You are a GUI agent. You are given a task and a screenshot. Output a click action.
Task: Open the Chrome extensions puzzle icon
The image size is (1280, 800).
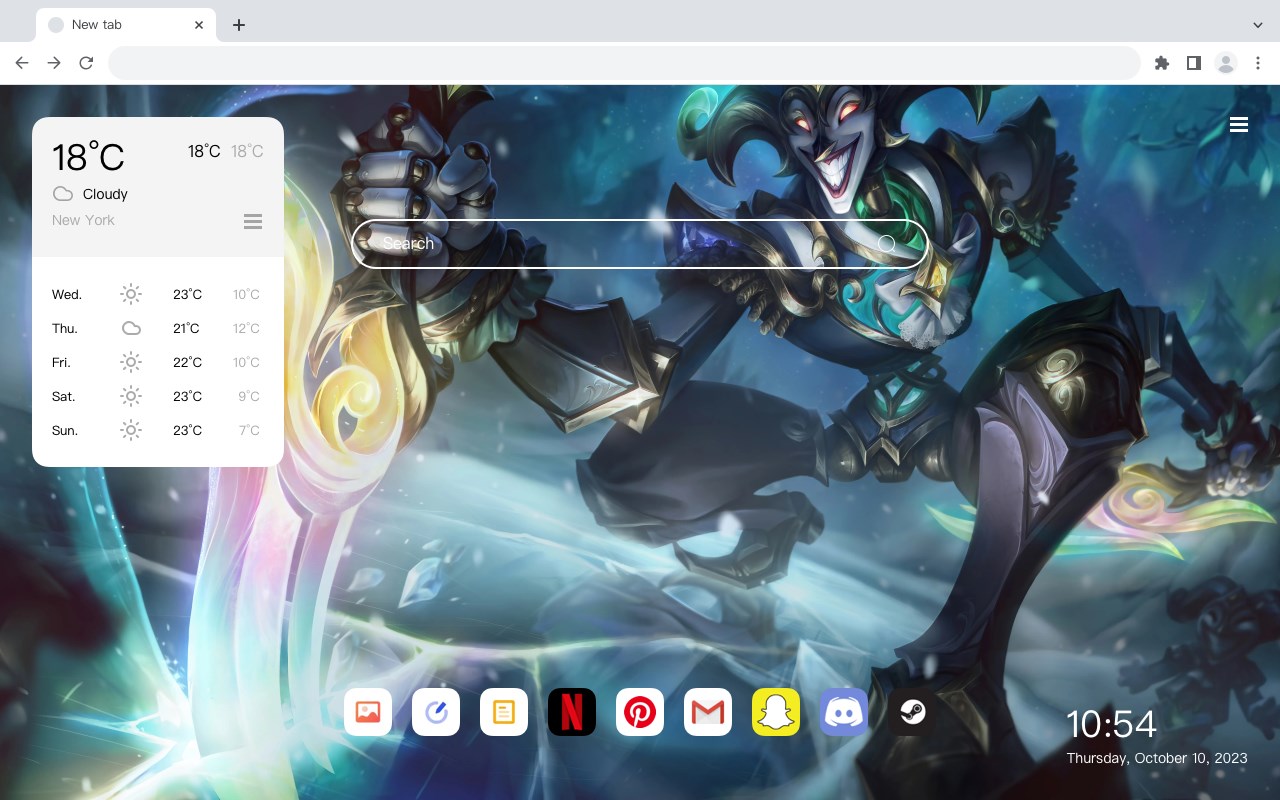1161,63
